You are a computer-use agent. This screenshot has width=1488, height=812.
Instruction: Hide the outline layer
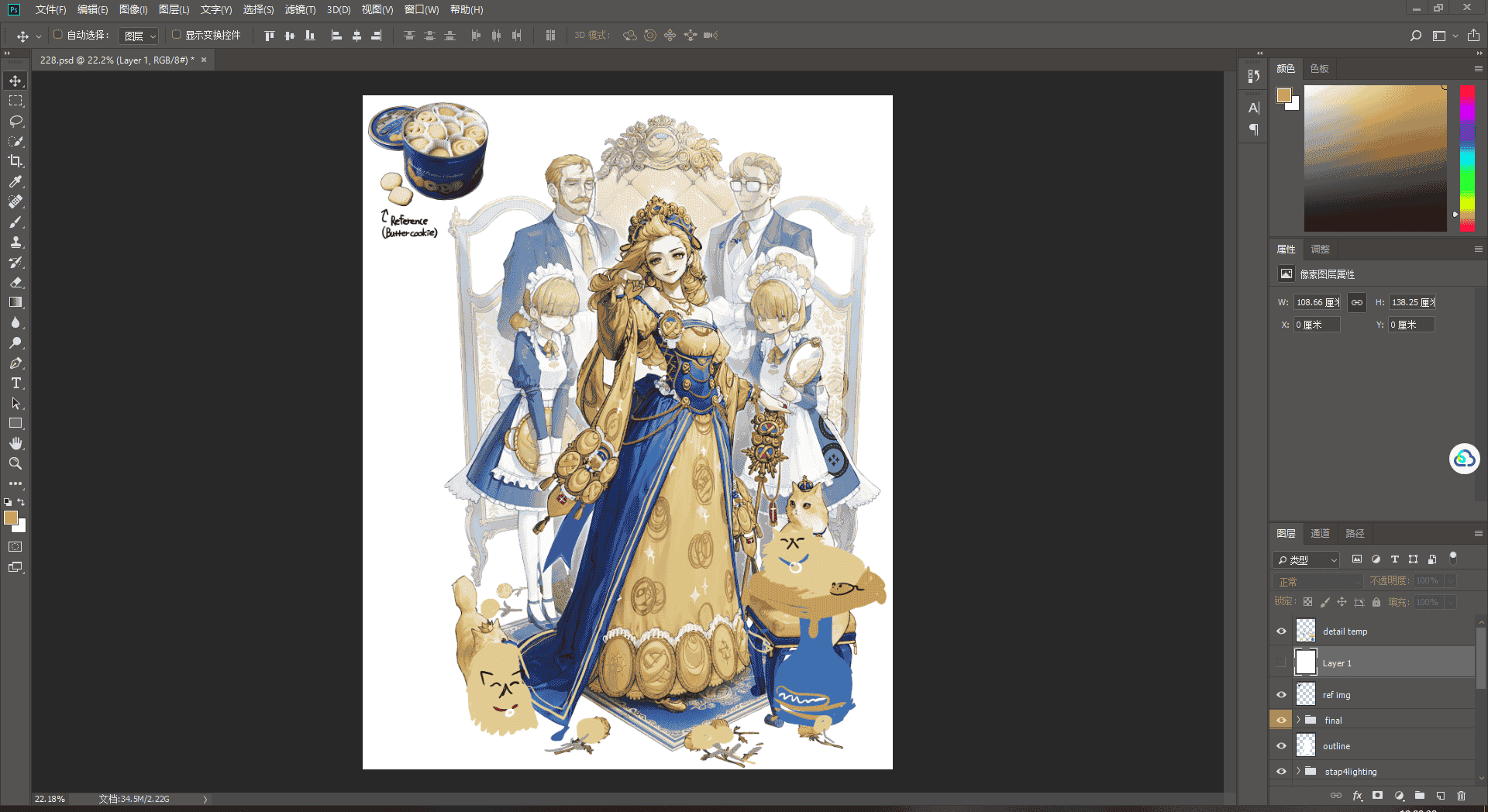(1281, 746)
